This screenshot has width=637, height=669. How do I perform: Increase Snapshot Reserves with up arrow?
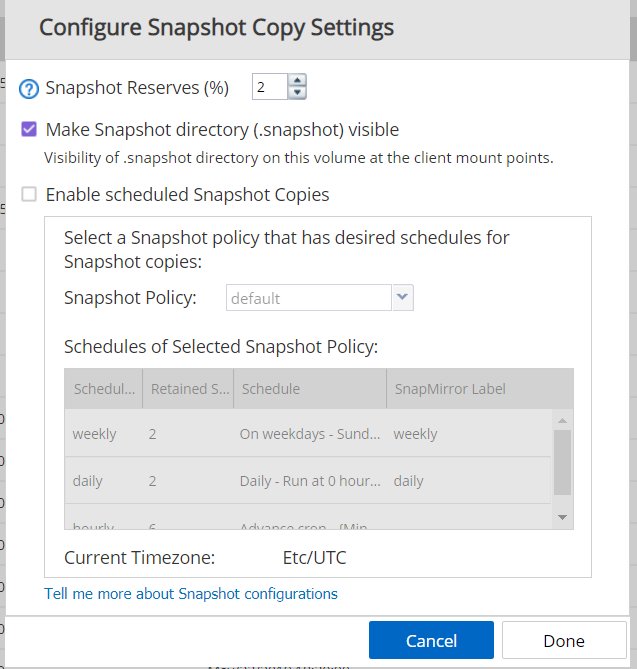tap(297, 81)
